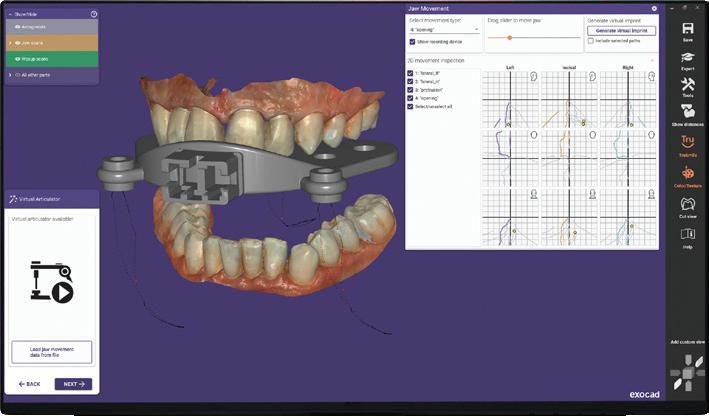Enable the Include selected paths checkbox

point(591,41)
